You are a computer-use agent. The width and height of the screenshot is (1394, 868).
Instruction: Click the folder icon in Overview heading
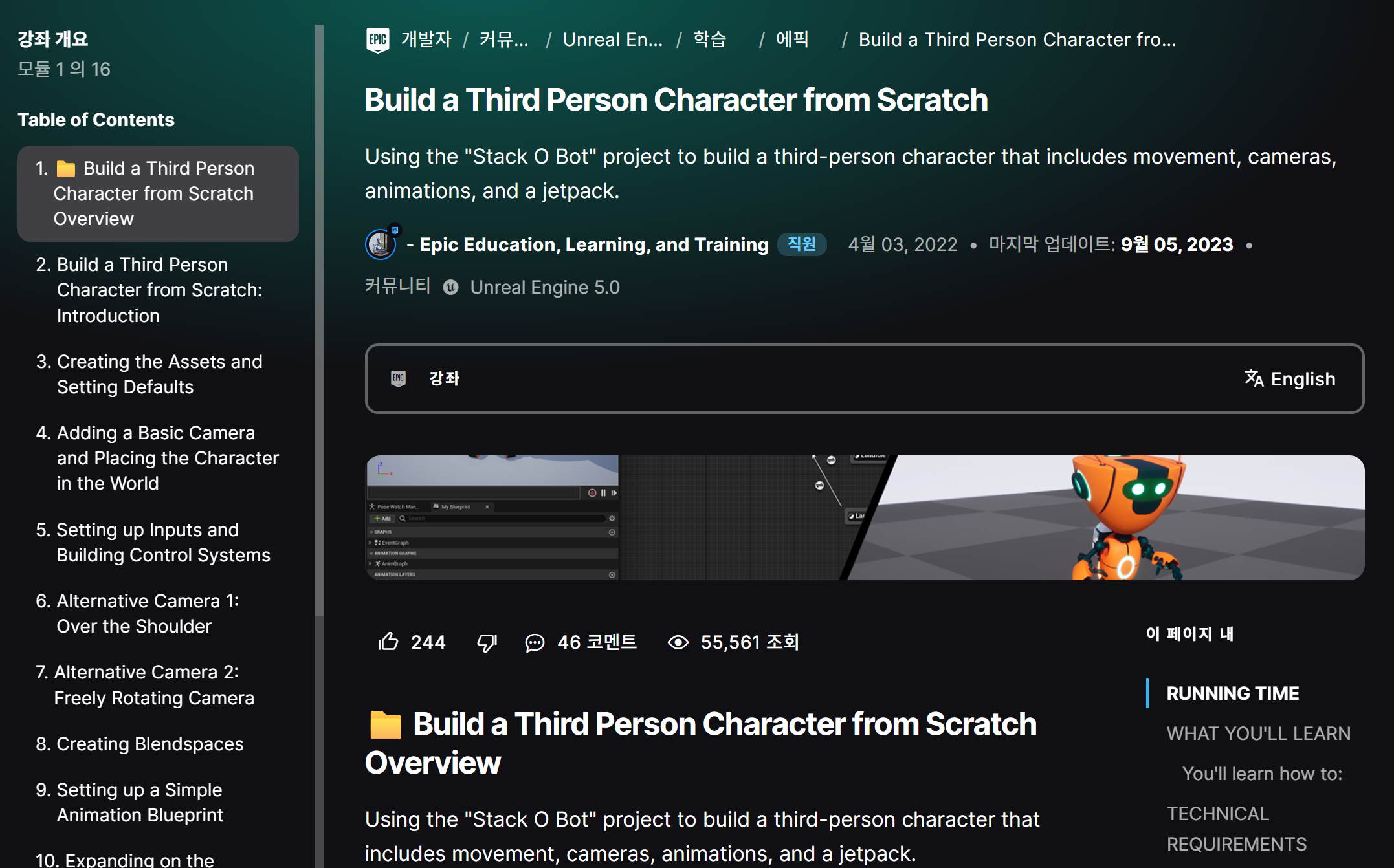coord(386,724)
